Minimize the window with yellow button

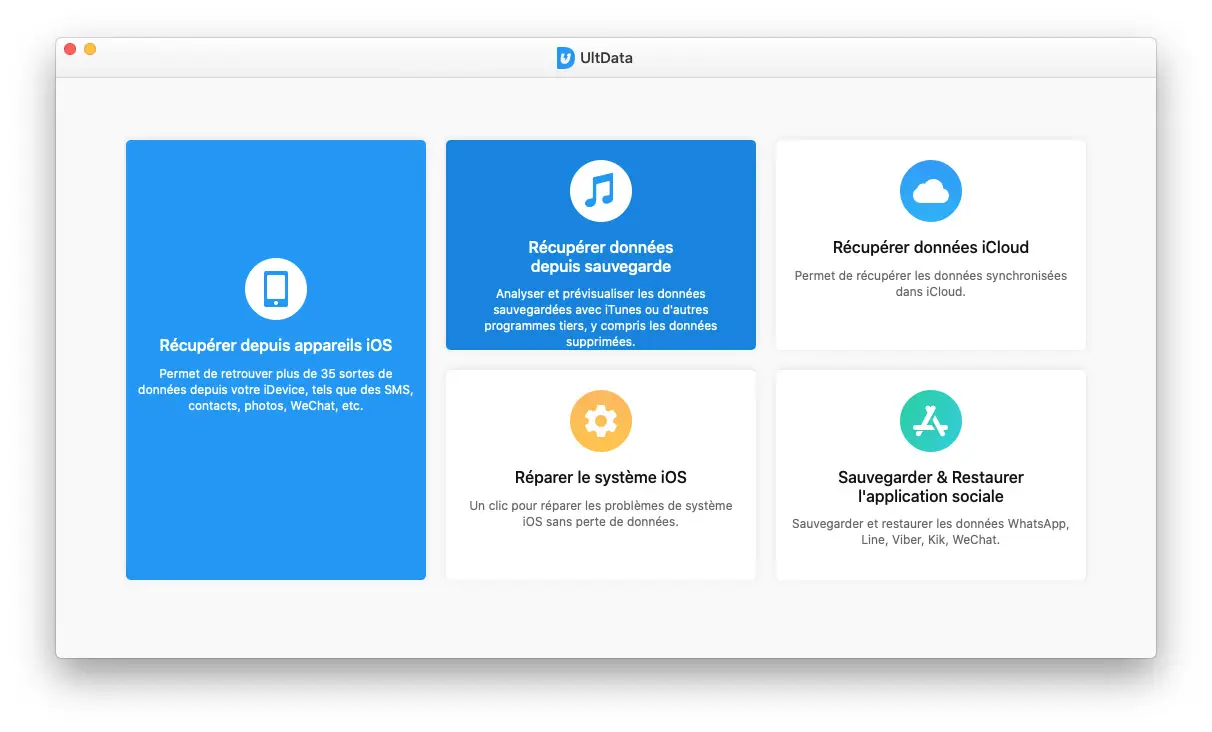click(90, 49)
